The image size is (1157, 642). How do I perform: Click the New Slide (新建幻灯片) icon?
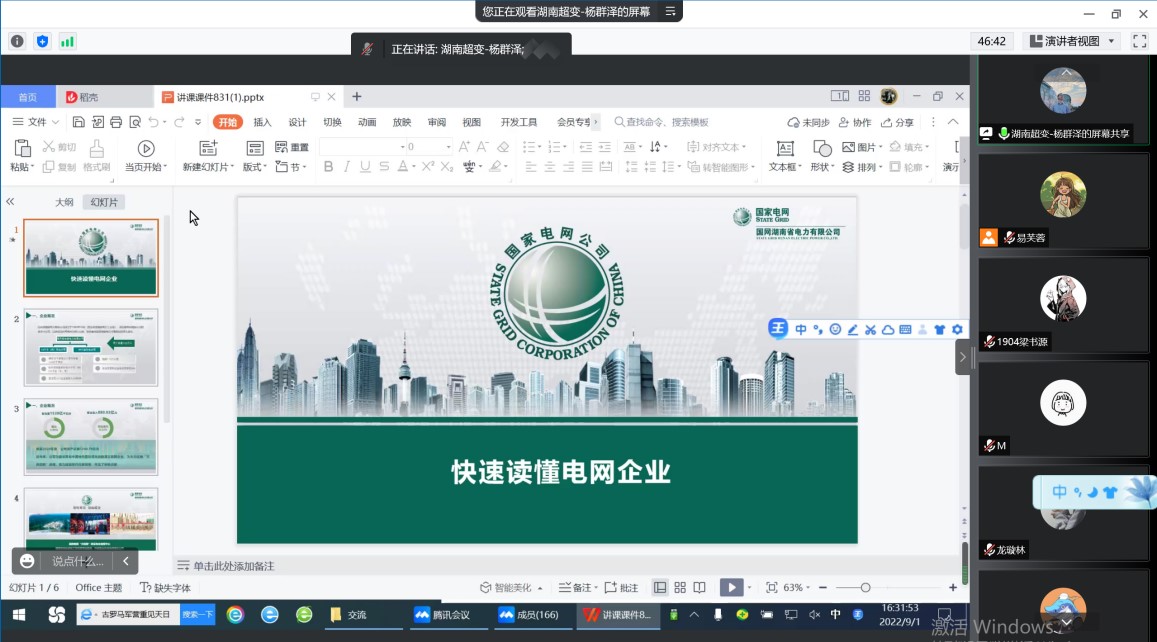pos(208,148)
